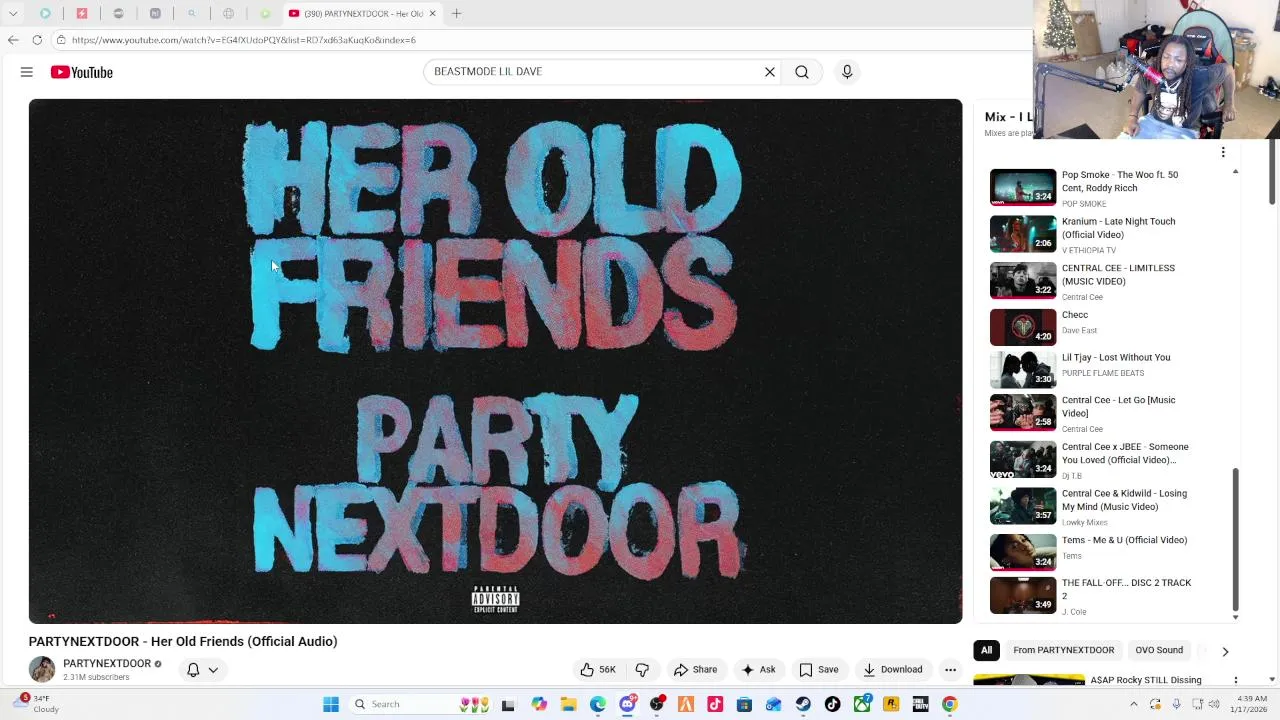The image size is (1280, 720).
Task: Go back with the browser back arrow
Action: pyautogui.click(x=13, y=40)
